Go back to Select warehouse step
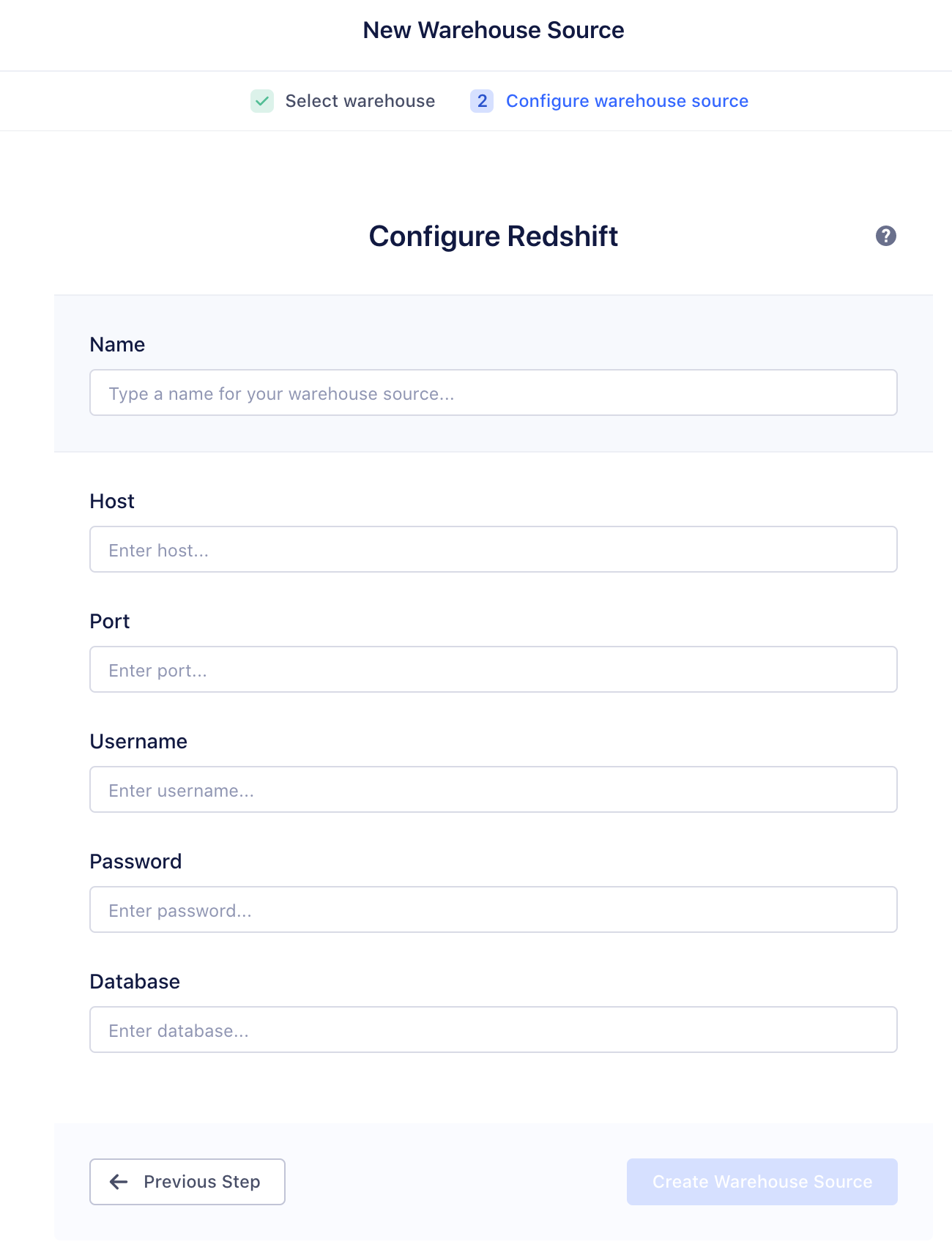This screenshot has width=952, height=1258. point(360,101)
